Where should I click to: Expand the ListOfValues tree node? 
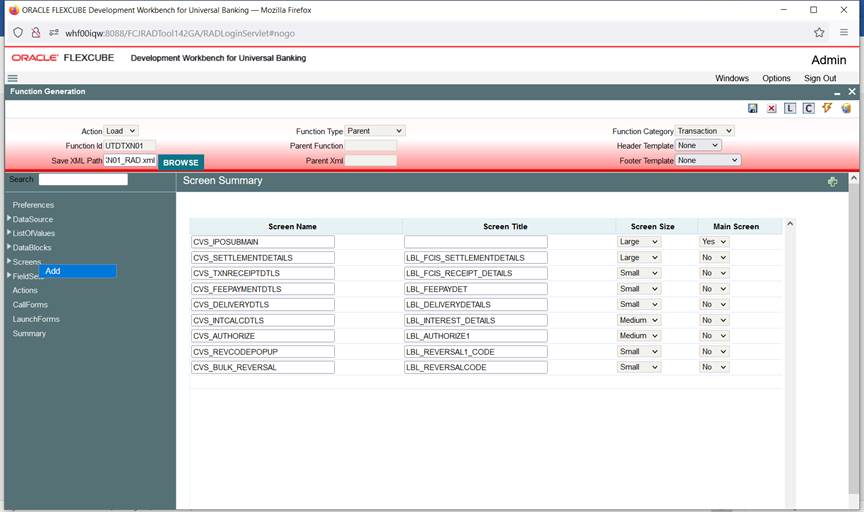(9, 233)
